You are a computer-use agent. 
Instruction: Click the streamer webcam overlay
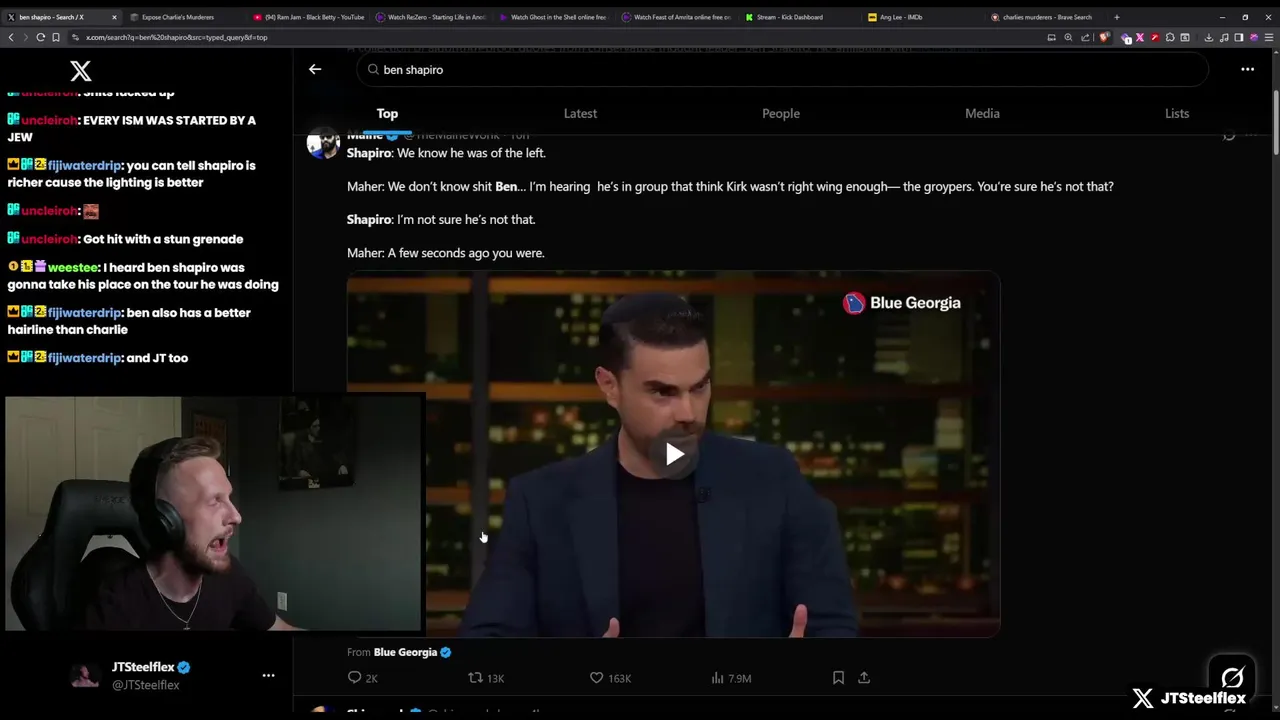click(x=214, y=514)
